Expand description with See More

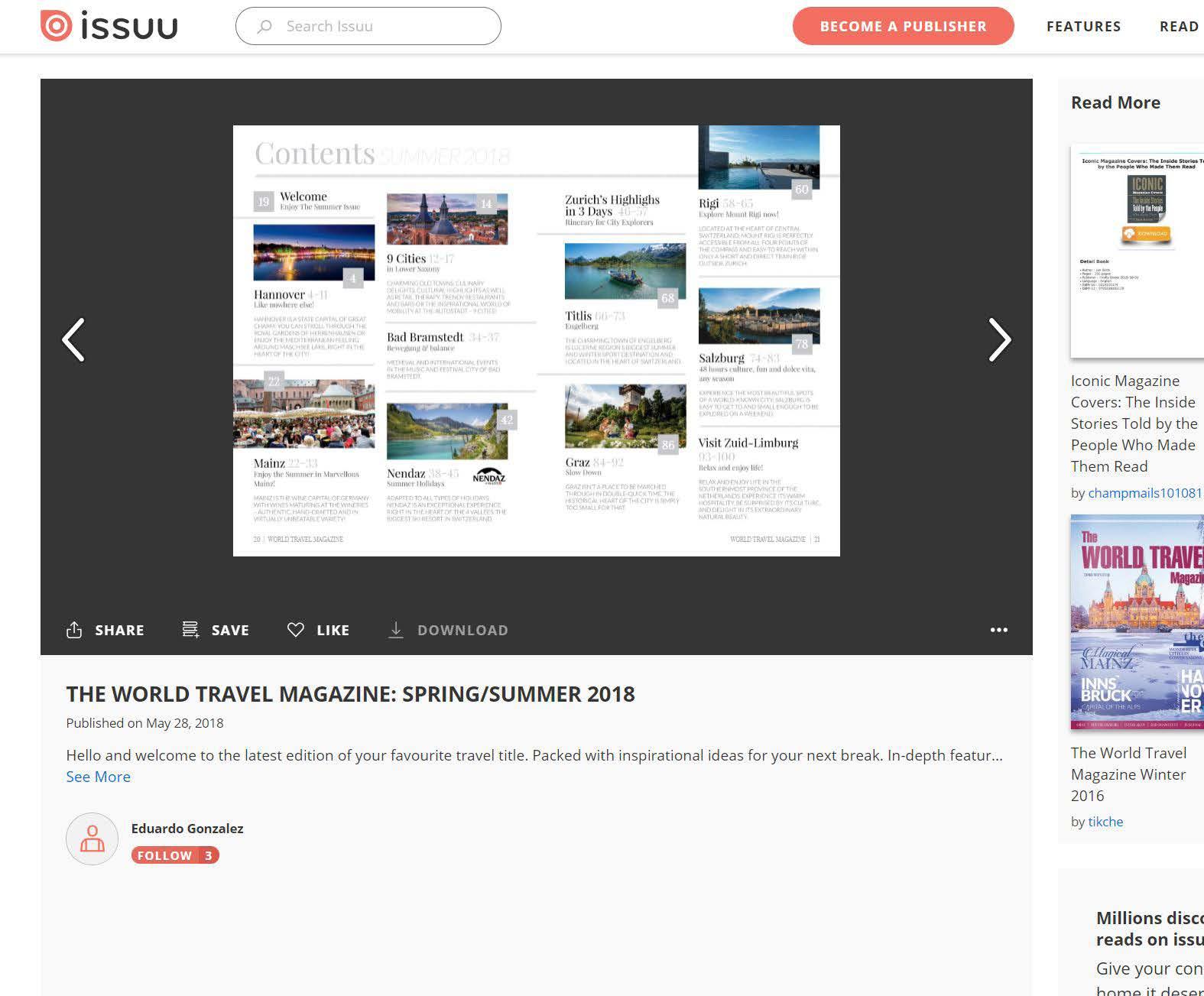99,777
